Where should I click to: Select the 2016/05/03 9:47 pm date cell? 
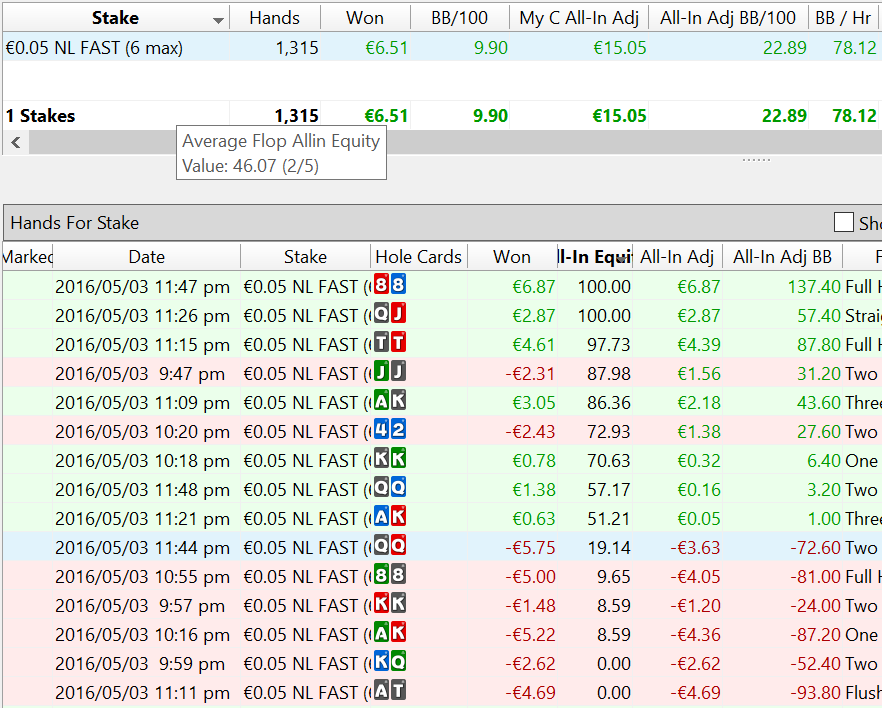(142, 374)
